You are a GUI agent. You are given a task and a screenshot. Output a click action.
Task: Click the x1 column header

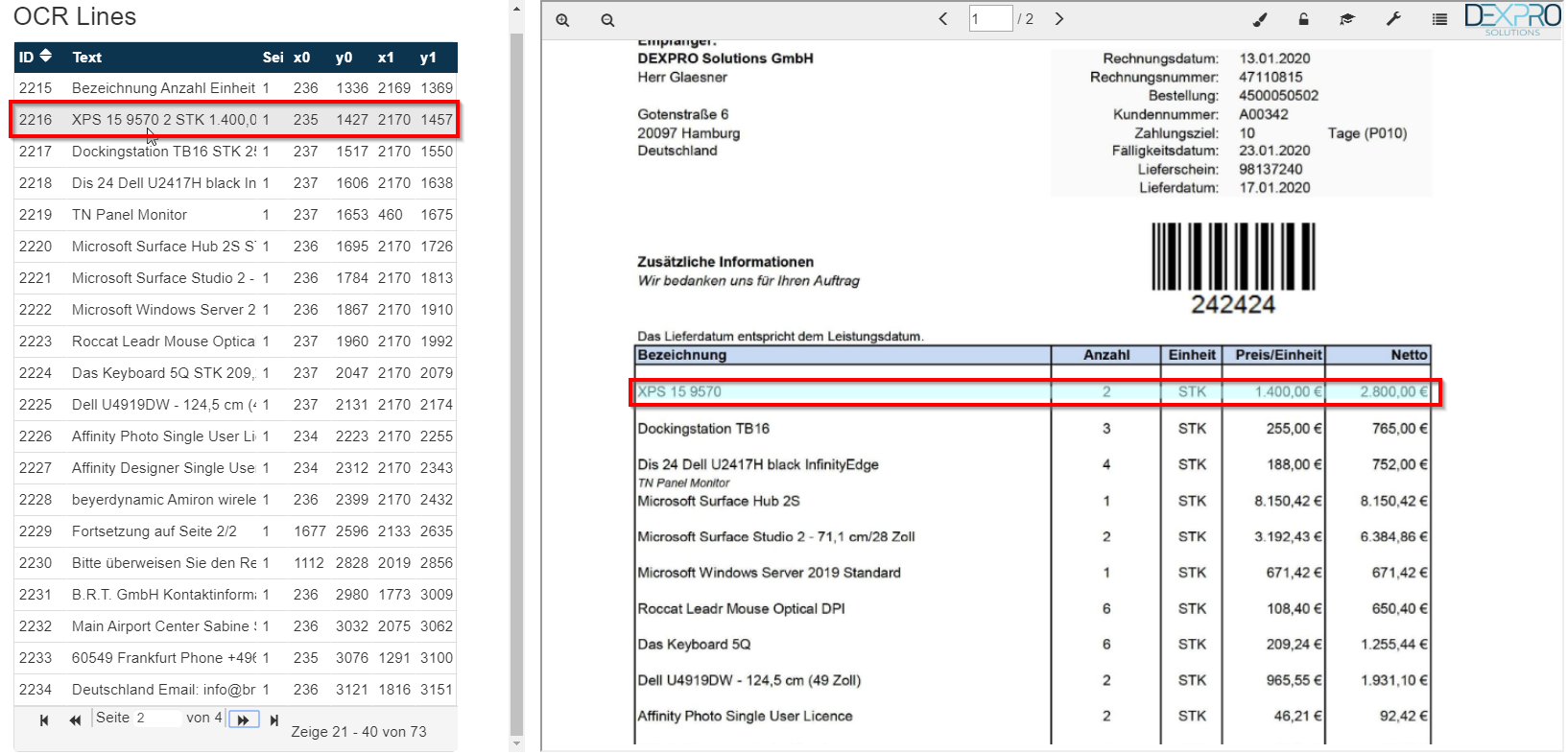[x=386, y=58]
